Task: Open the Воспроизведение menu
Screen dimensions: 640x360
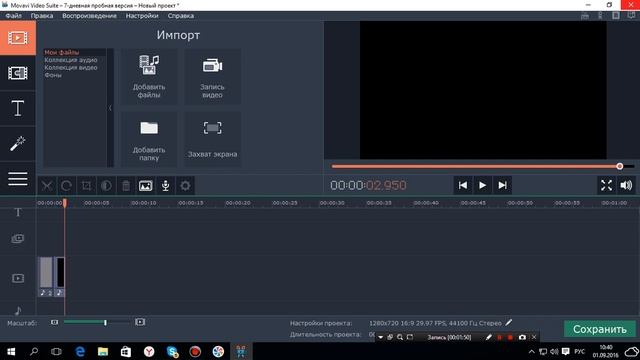Action: click(89, 16)
